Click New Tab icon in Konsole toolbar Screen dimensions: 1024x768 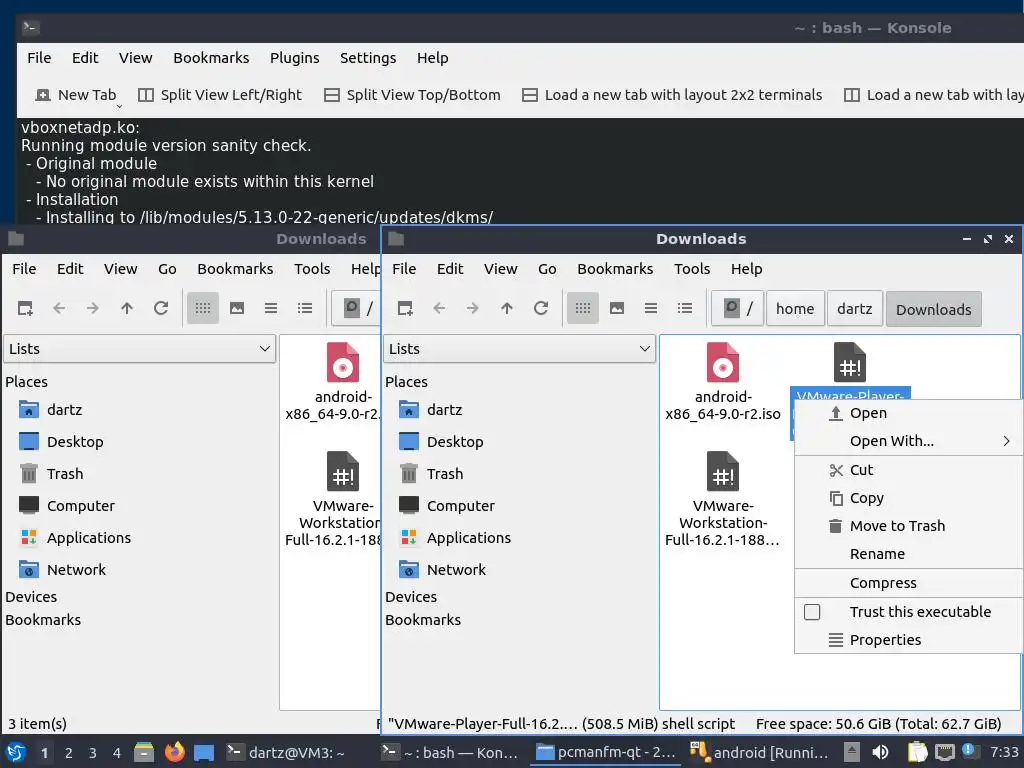pyautogui.click(x=42, y=95)
